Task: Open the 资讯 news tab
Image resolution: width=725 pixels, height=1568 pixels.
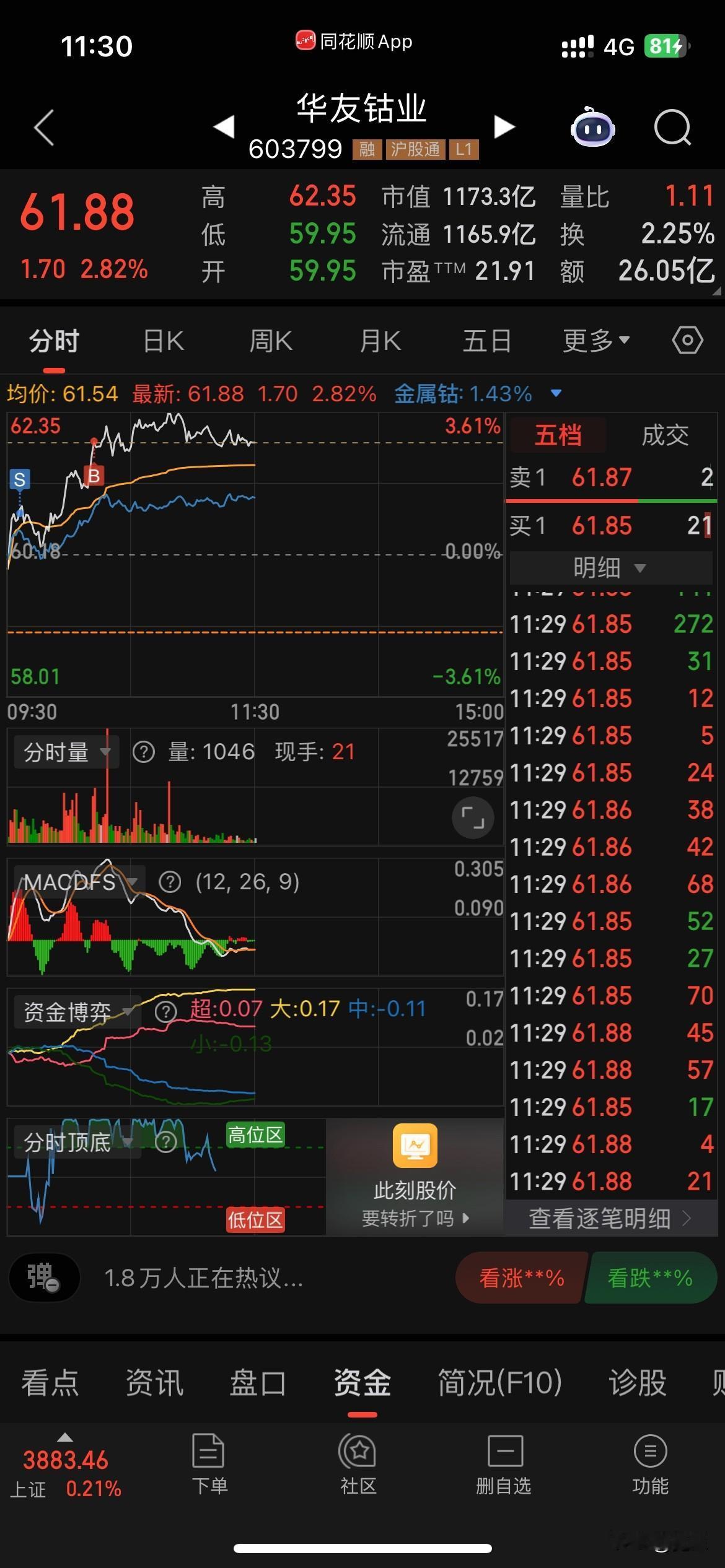Action: click(x=154, y=1382)
